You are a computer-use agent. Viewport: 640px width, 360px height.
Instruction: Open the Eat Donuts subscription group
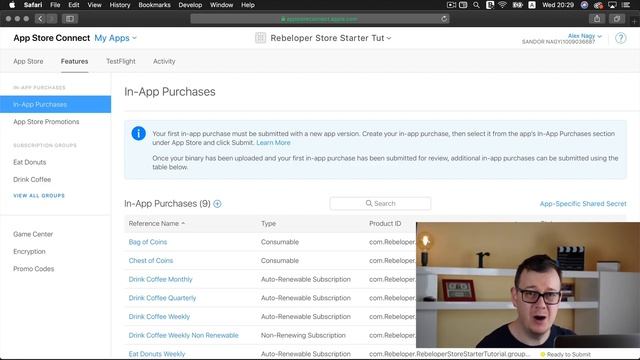pyautogui.click(x=29, y=162)
